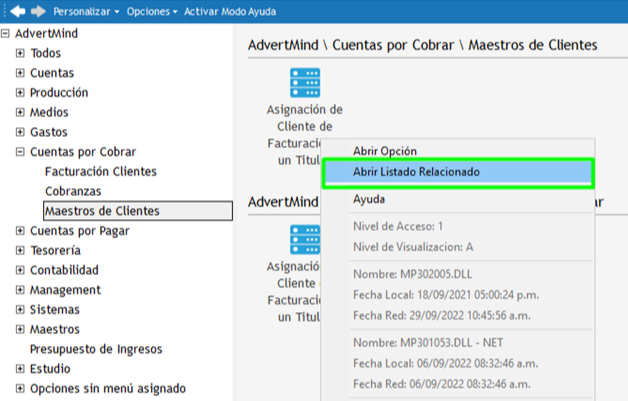Select the Management label in tree
The height and width of the screenshot is (401, 628).
tap(65, 290)
